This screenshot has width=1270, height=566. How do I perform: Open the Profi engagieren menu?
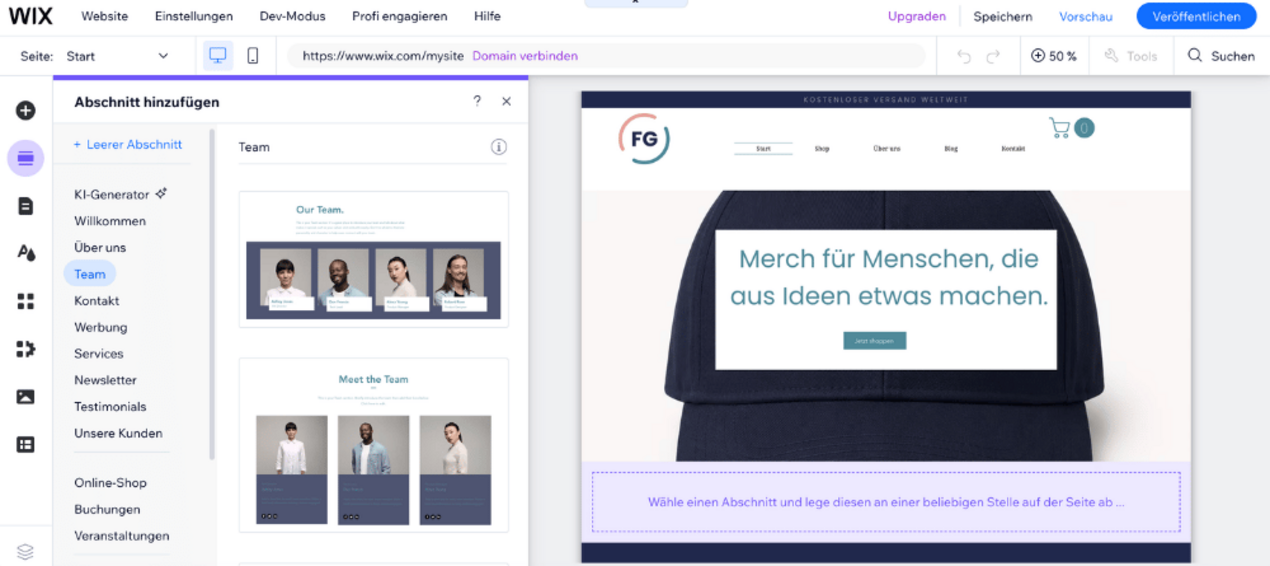(400, 16)
